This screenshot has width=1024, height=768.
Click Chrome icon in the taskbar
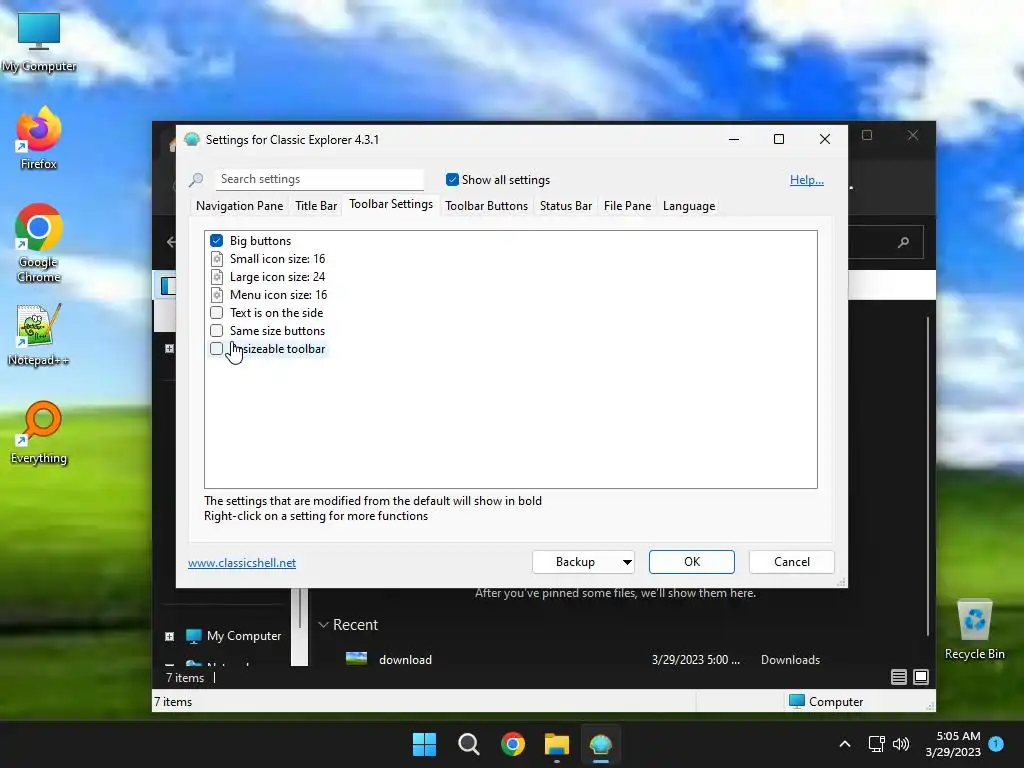click(x=513, y=744)
